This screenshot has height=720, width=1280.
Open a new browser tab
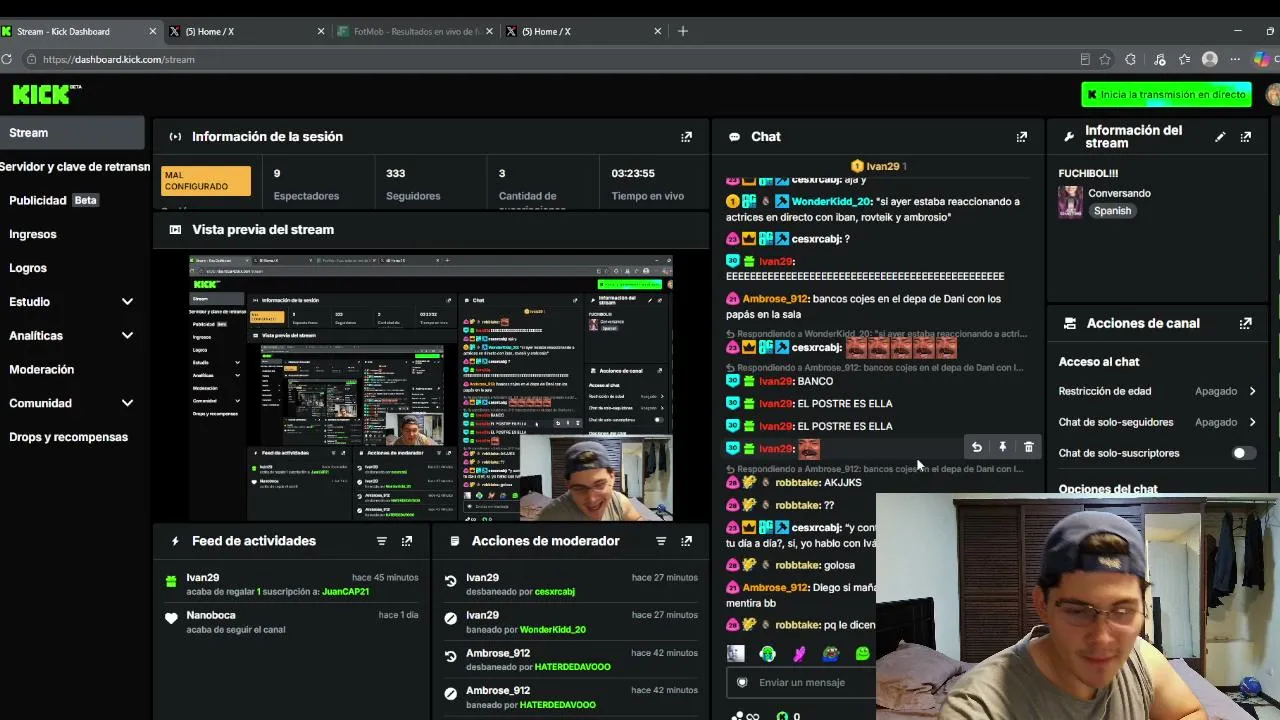(x=683, y=31)
